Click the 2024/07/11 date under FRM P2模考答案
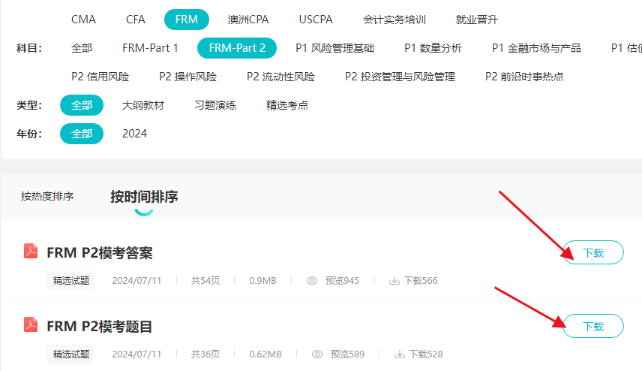Image resolution: width=642 pixels, height=371 pixels. (137, 281)
